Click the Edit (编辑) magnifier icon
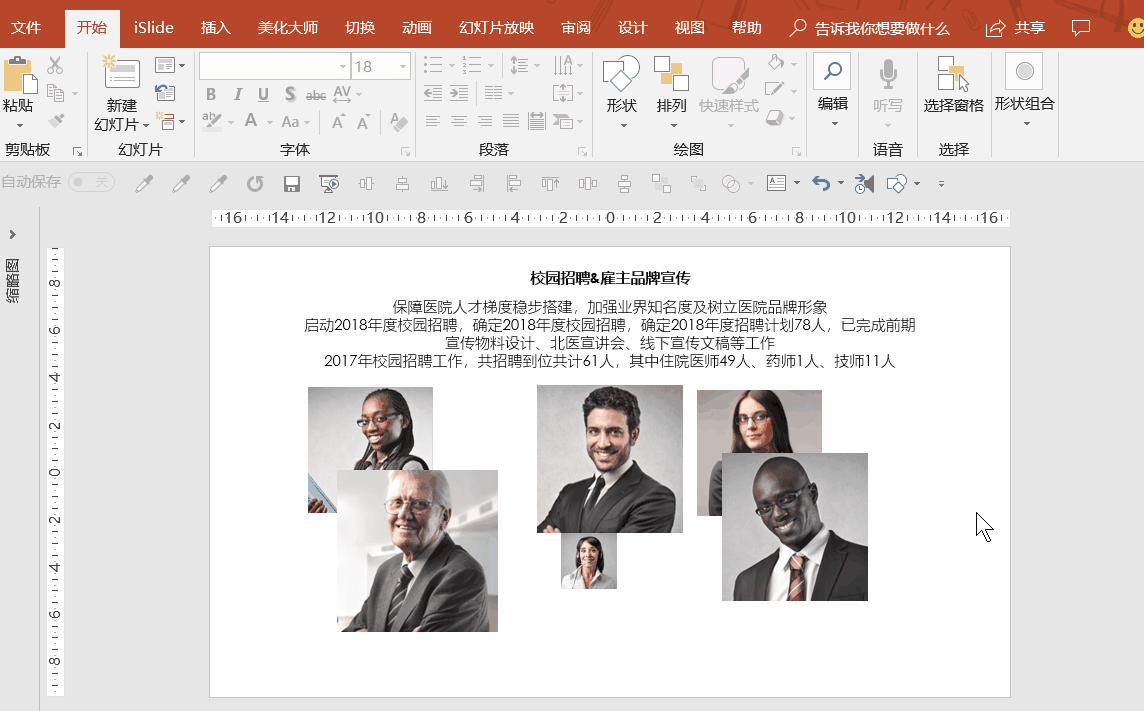This screenshot has height=711, width=1144. [x=832, y=71]
